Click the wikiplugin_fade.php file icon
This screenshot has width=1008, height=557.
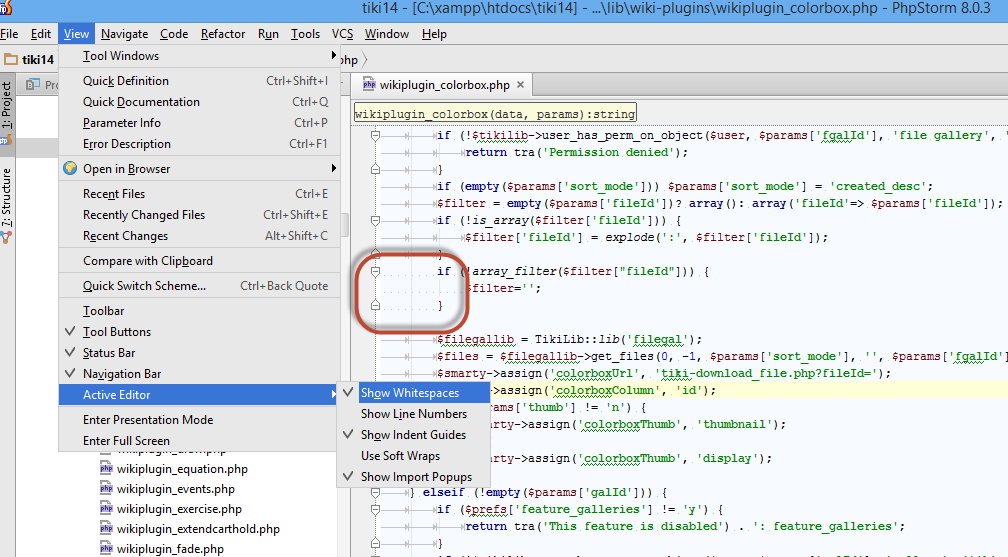click(x=106, y=549)
